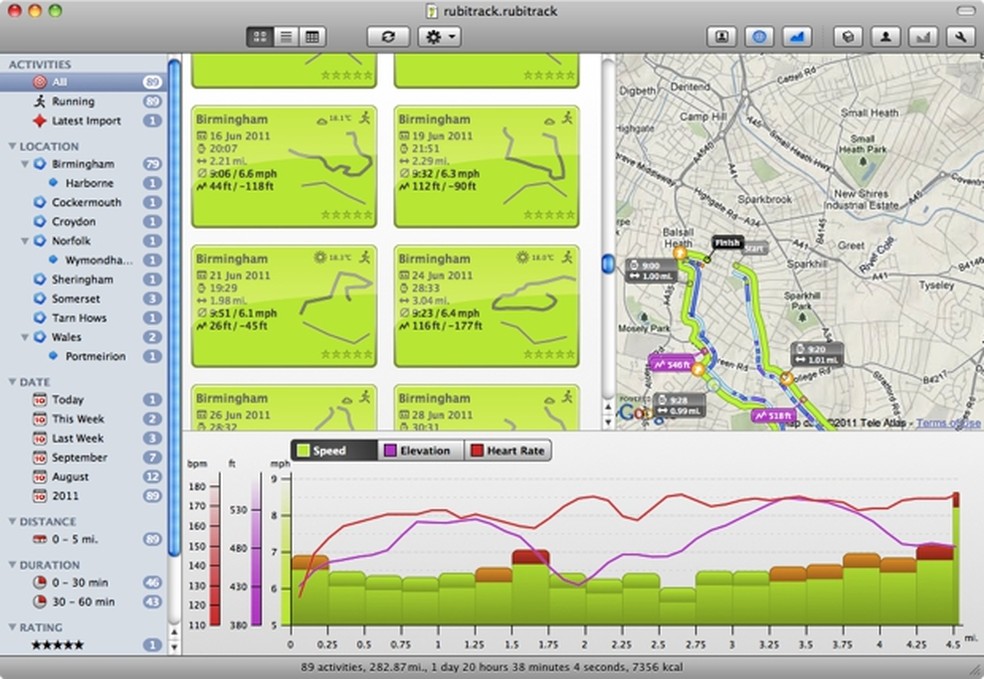
Task: Toggle the activity card panel button
Action: pos(721,37)
